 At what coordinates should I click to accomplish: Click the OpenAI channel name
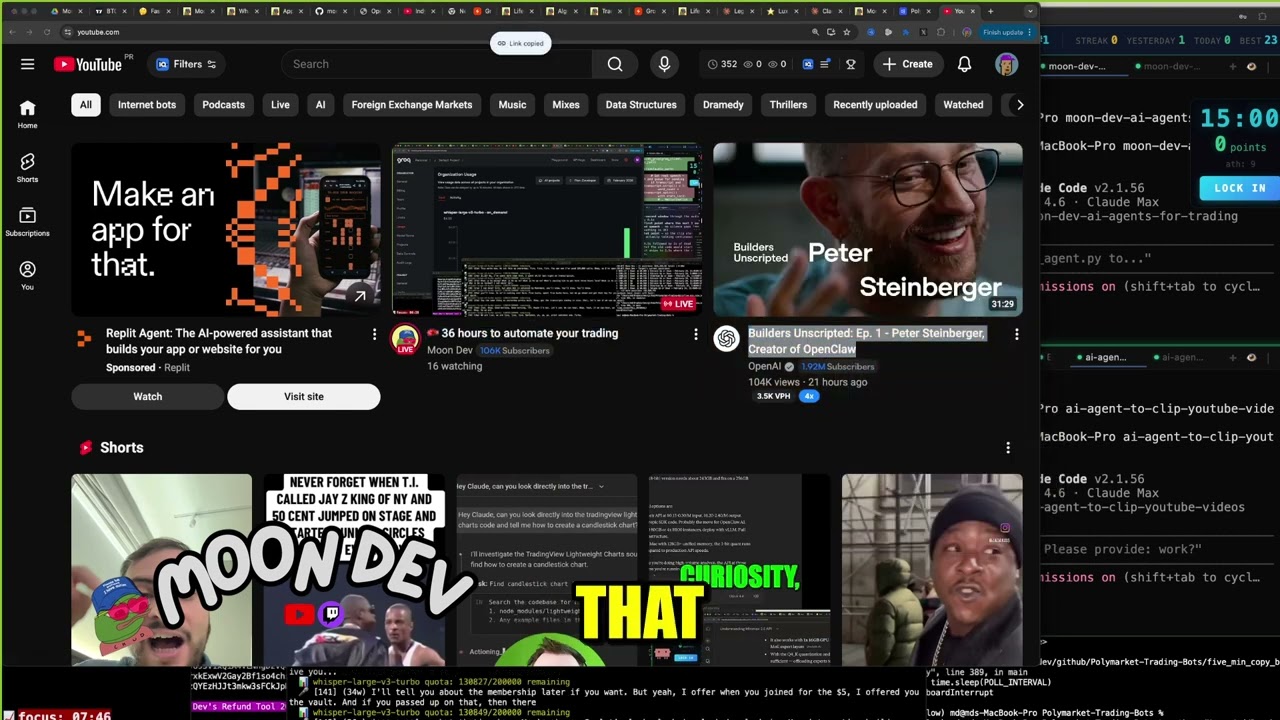(767, 366)
